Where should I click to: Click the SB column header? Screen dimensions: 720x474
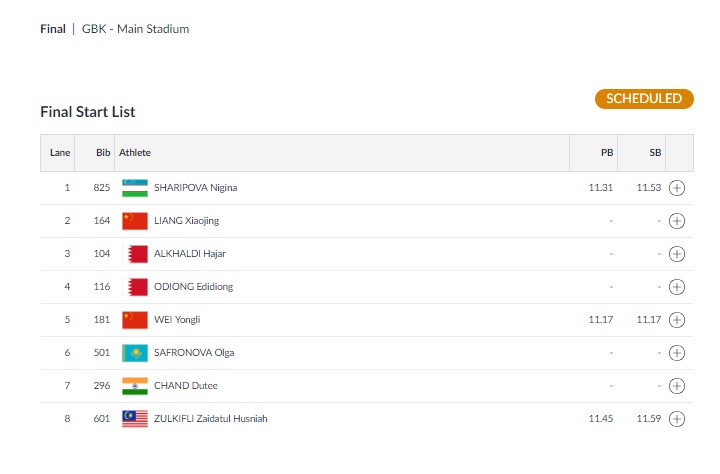coord(655,152)
